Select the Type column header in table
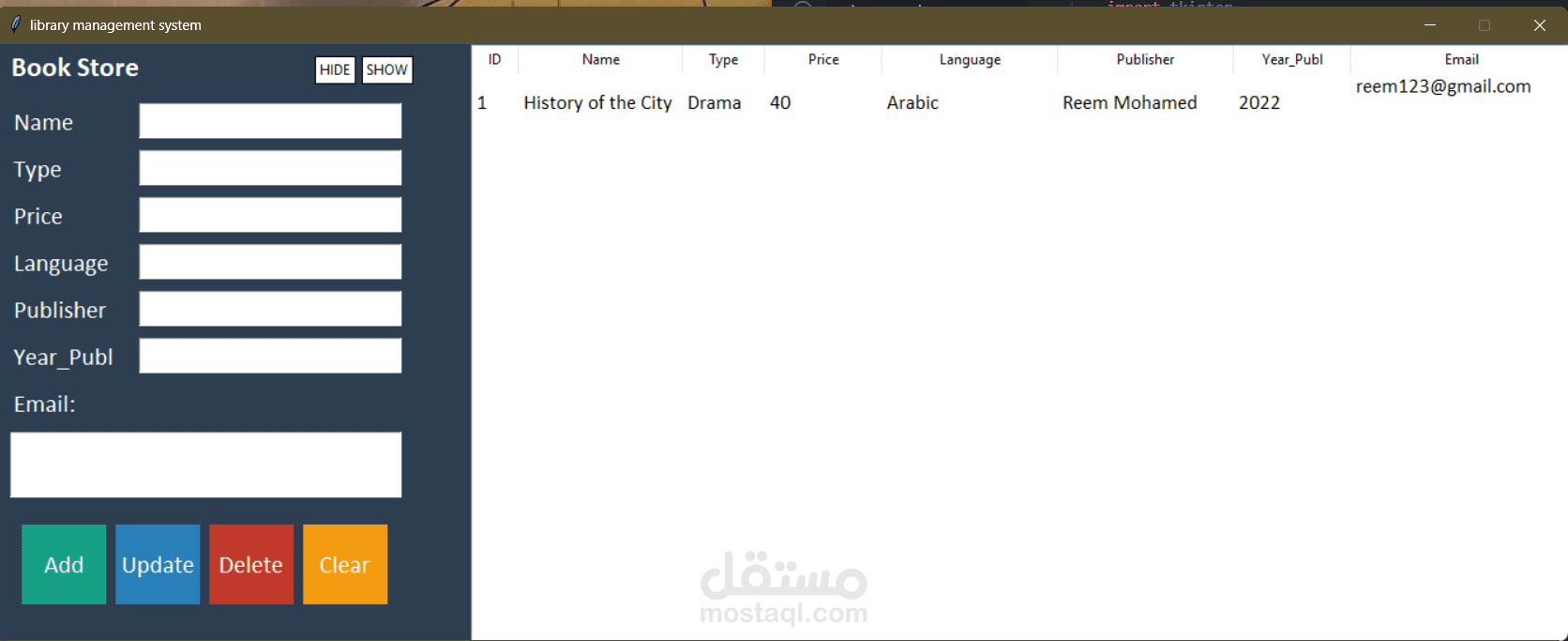The image size is (1568, 641). (x=723, y=59)
